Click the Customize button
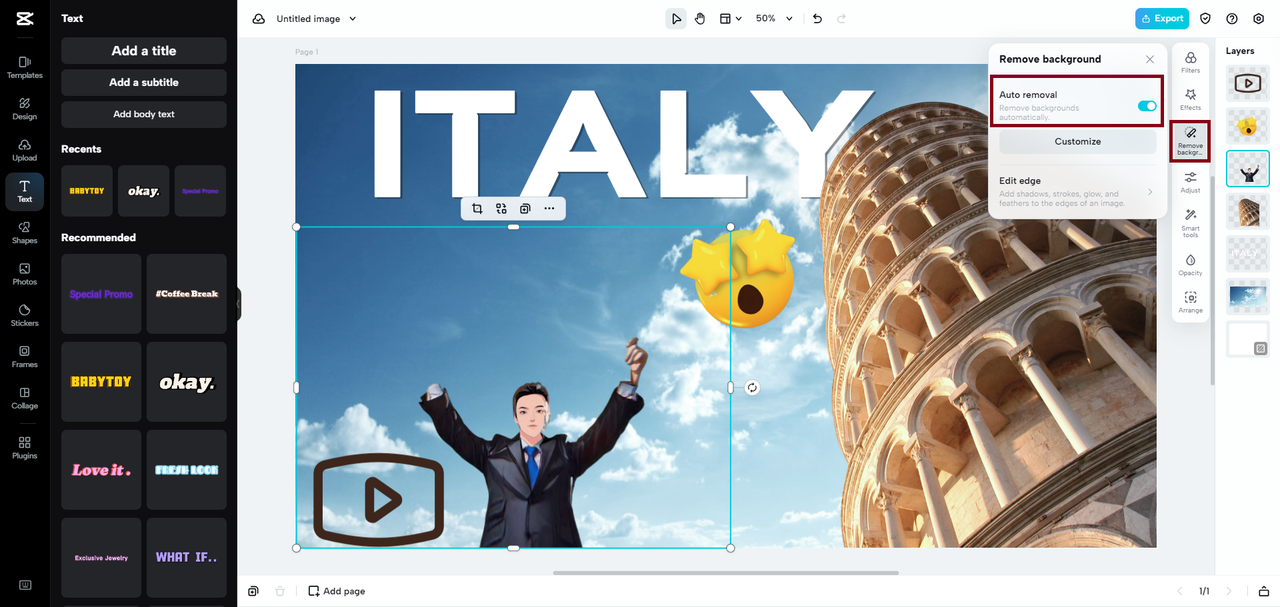The image size is (1280, 607). click(x=1077, y=142)
